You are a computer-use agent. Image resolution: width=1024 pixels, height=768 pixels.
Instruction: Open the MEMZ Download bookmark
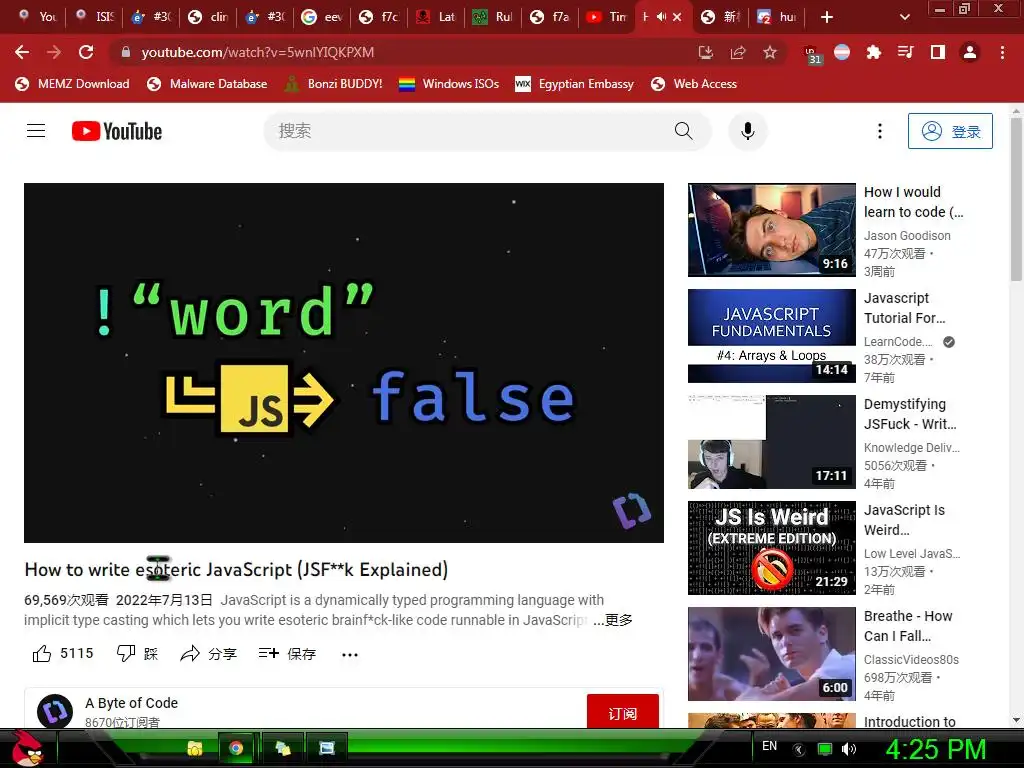pos(72,84)
